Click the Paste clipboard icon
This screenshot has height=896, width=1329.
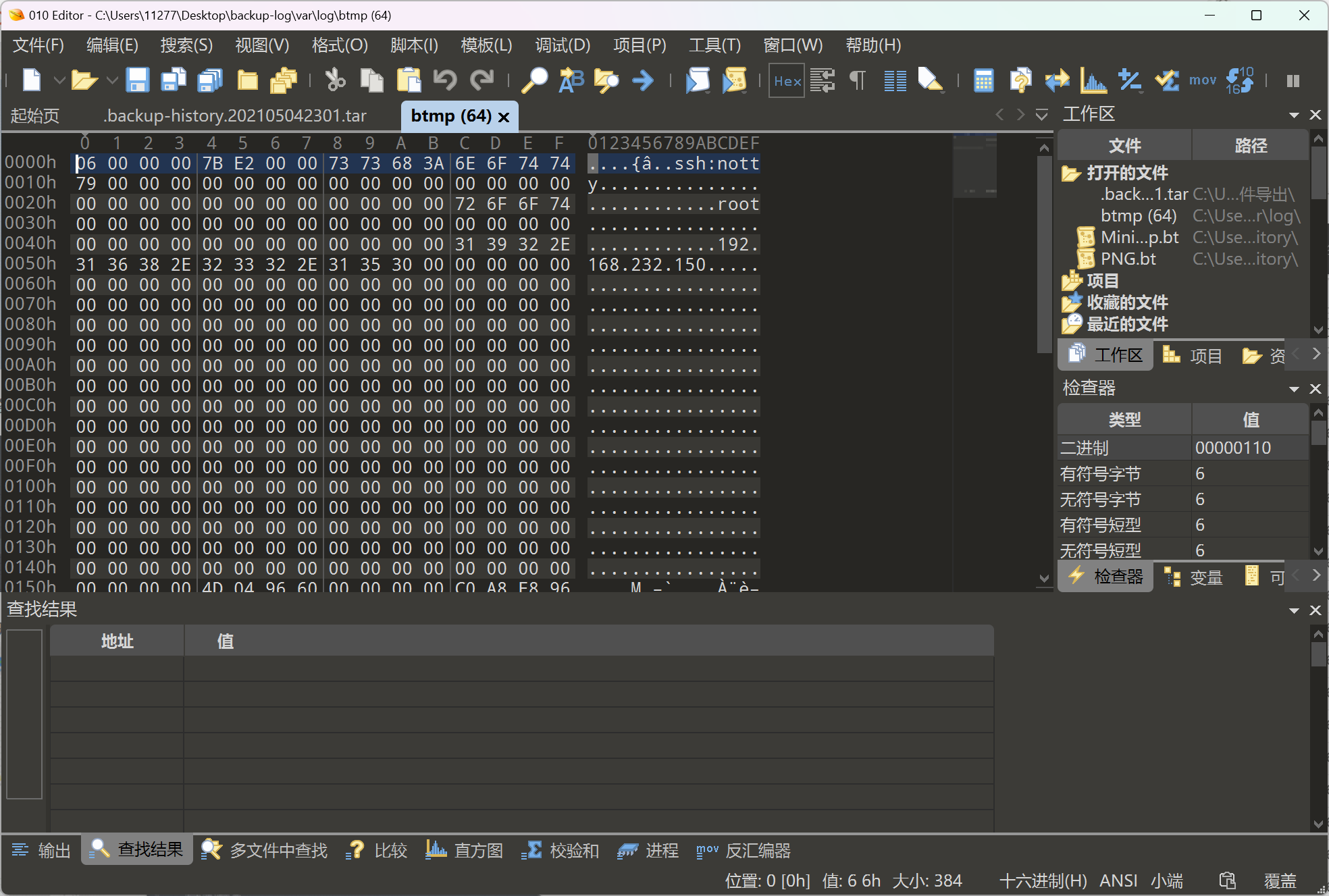(x=408, y=80)
